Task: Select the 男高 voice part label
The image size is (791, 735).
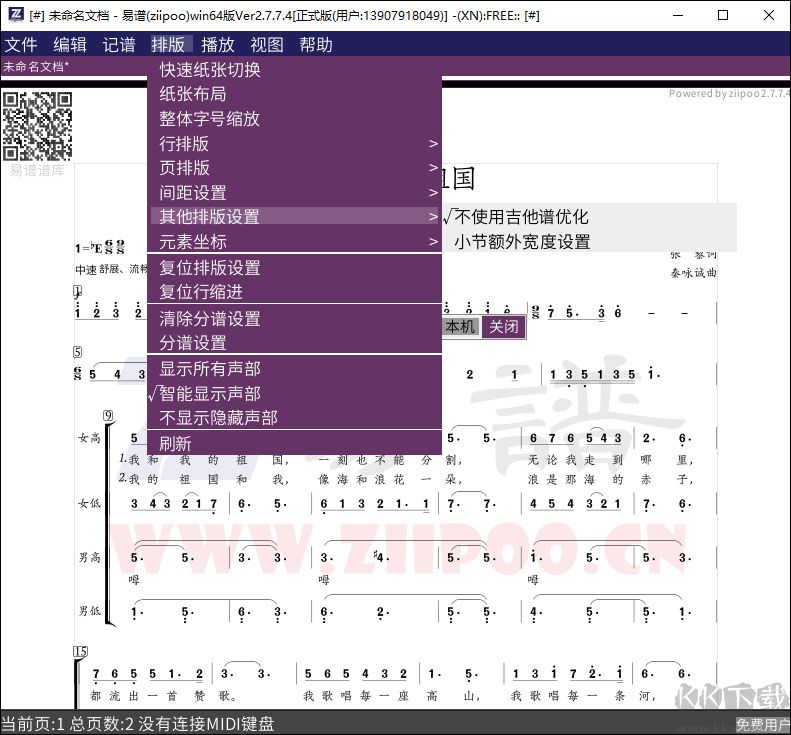Action: click(x=89, y=557)
